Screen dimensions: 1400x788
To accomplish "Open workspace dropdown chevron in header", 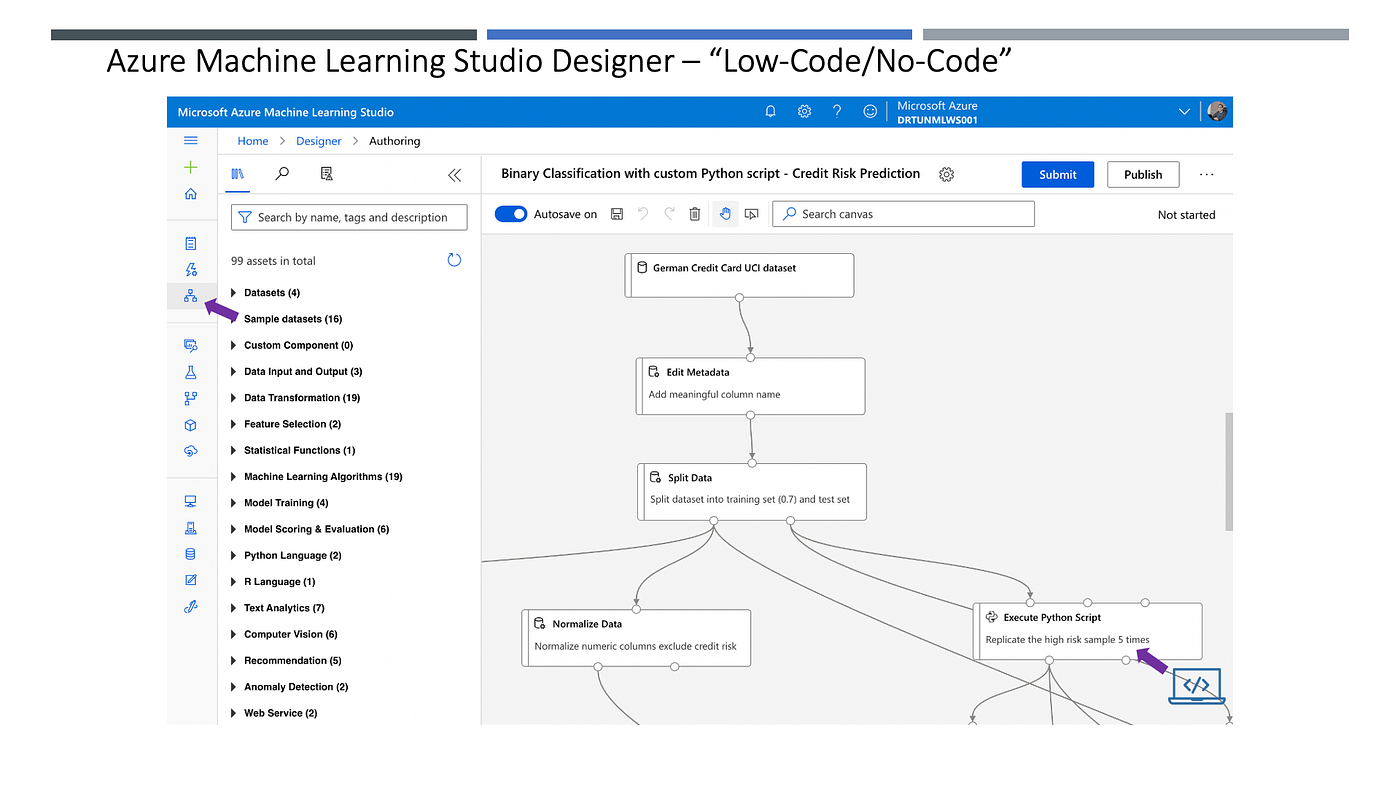I will pos(1184,112).
